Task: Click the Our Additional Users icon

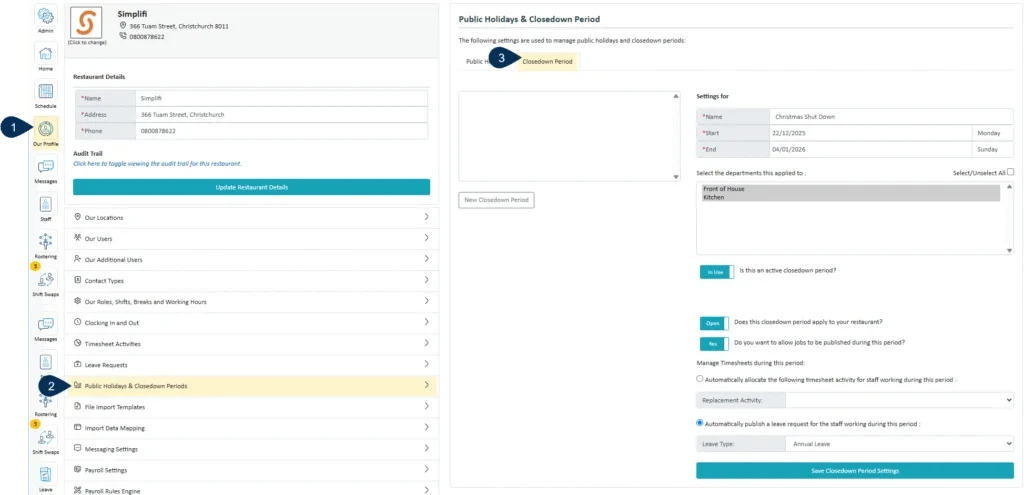Action: click(x=78, y=259)
